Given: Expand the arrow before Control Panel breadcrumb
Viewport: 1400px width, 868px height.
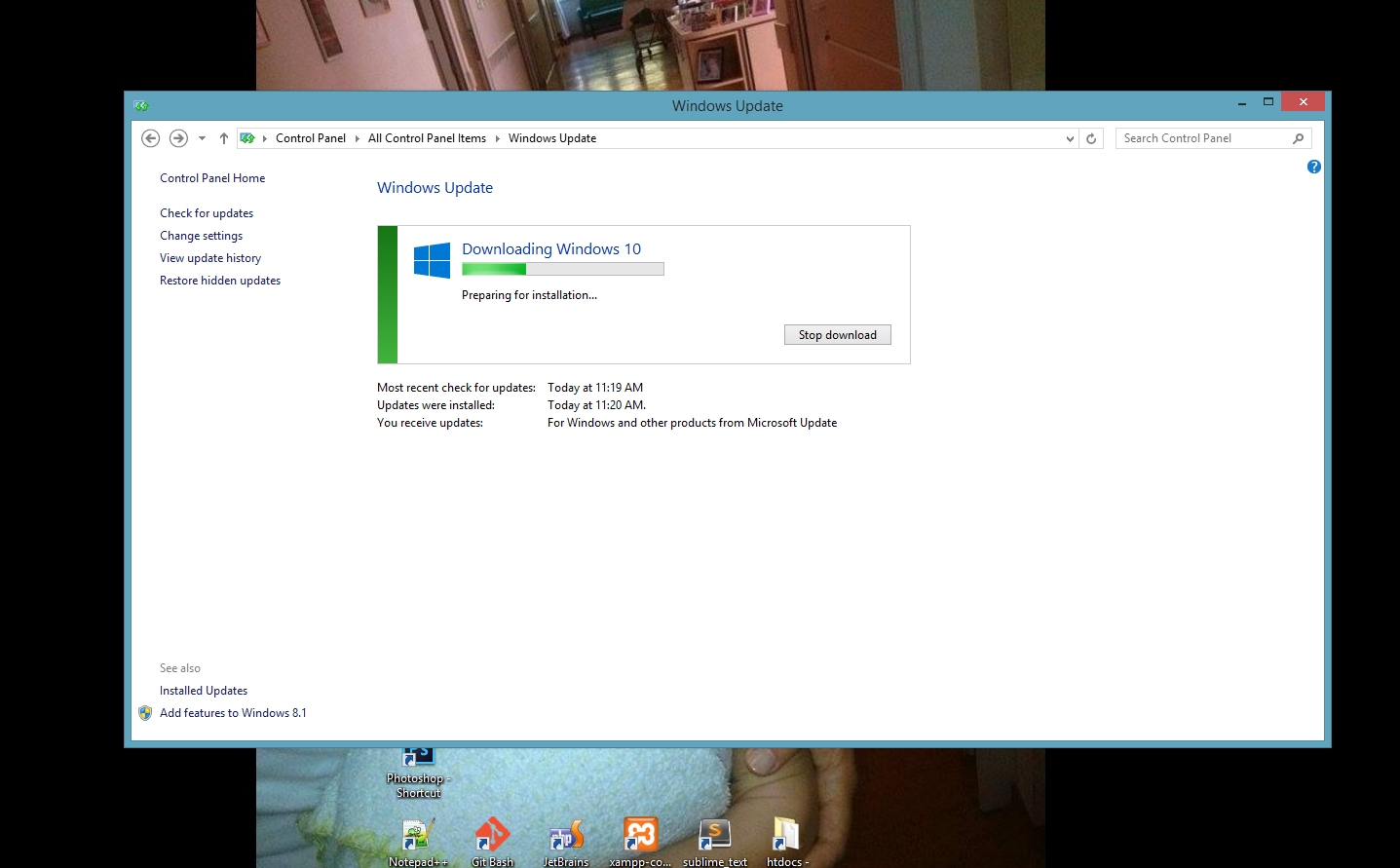Looking at the screenshot, I should (265, 138).
